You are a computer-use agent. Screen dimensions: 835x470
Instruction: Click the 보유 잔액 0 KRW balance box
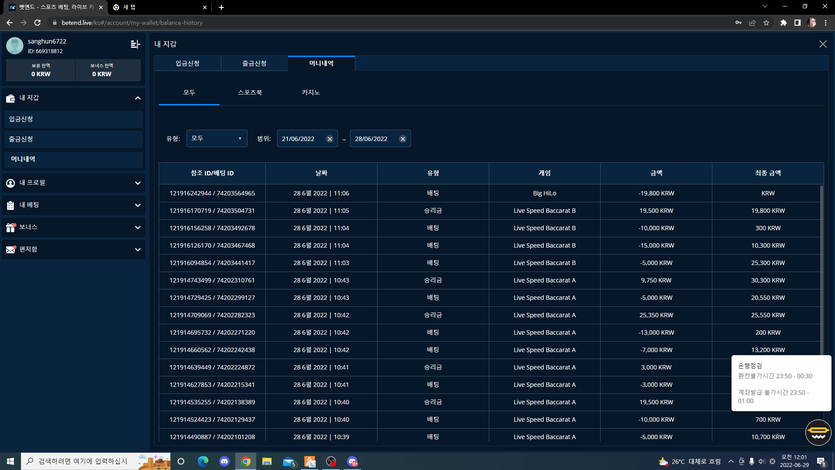[x=41, y=70]
